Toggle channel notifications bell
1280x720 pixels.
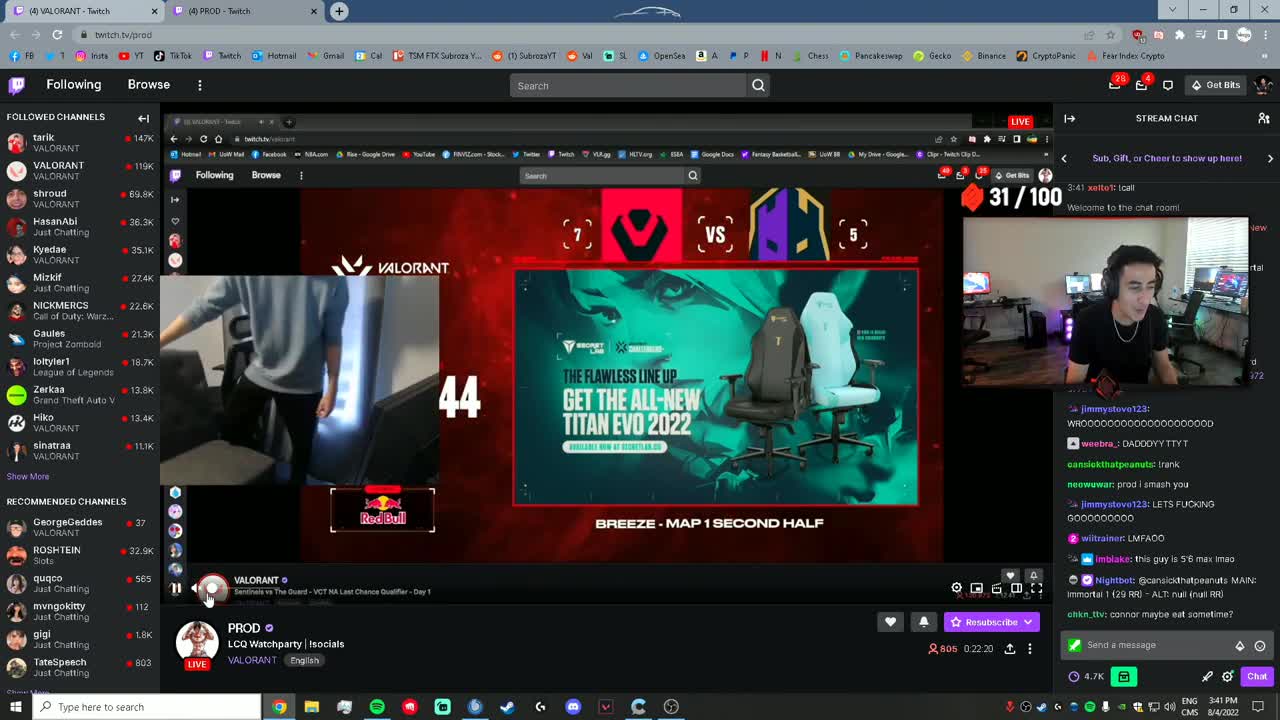coord(923,622)
